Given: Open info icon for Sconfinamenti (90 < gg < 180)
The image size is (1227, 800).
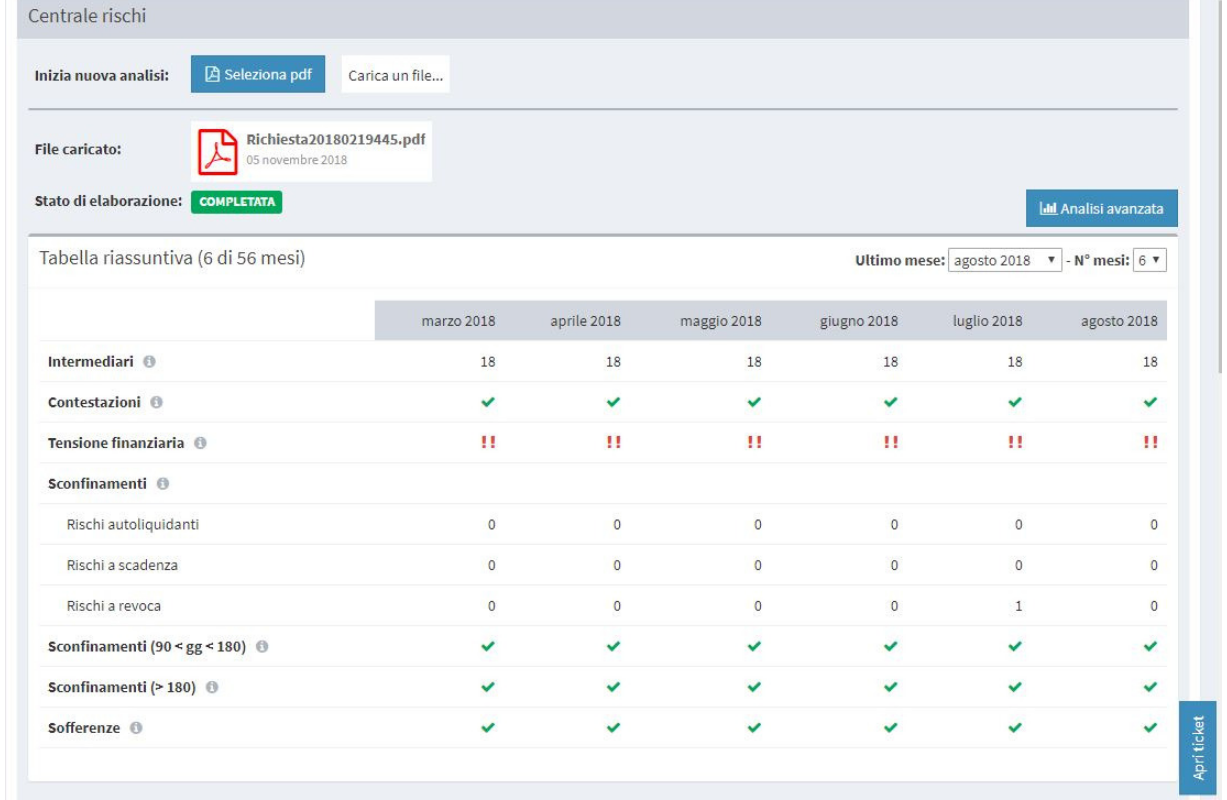Looking at the screenshot, I should click(262, 647).
